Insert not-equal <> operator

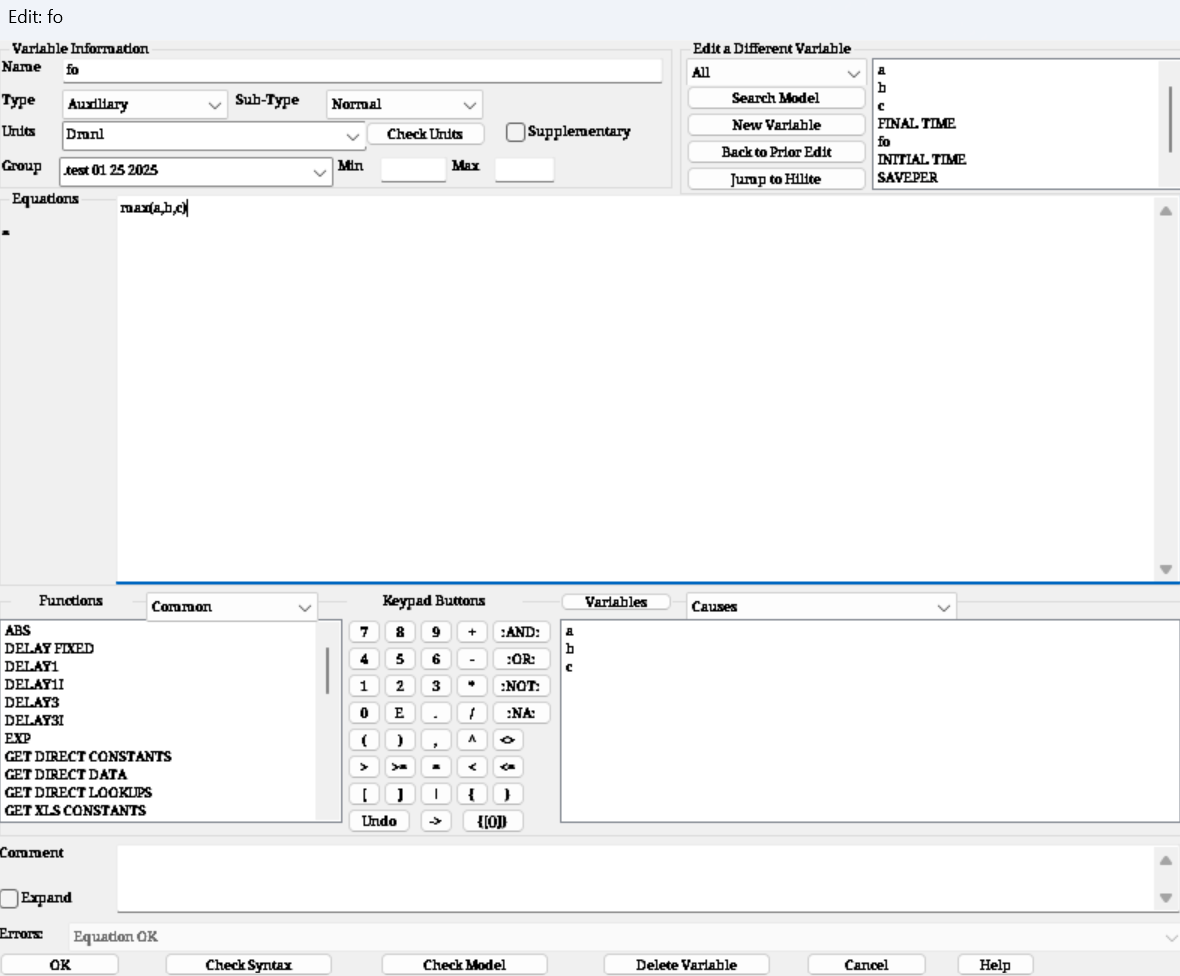(508, 740)
